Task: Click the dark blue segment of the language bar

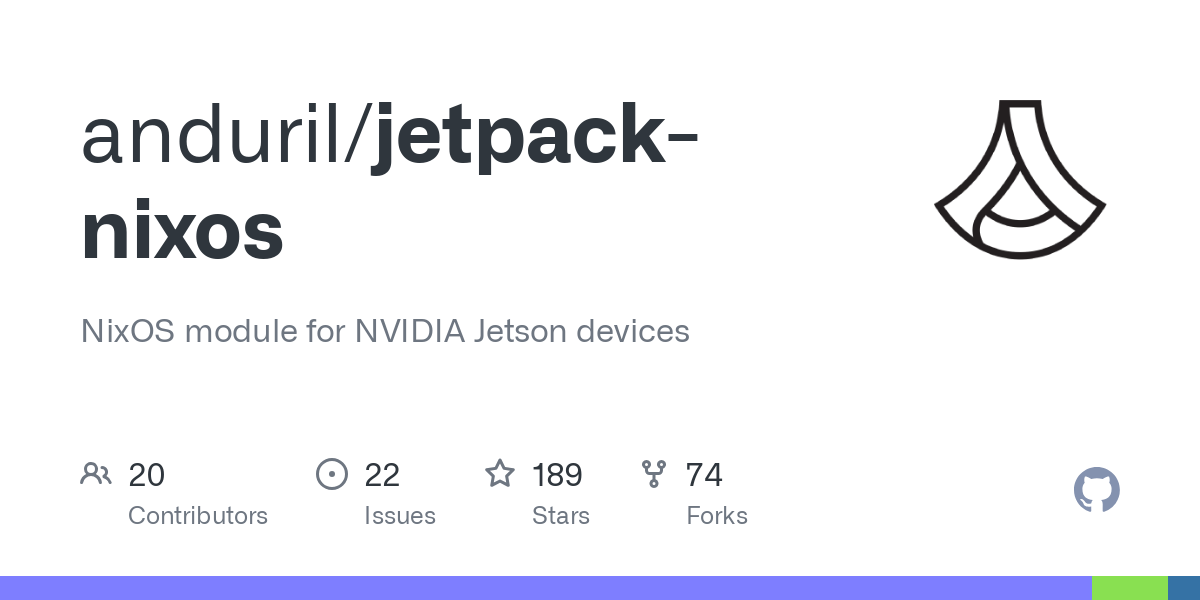Action: [1184, 588]
